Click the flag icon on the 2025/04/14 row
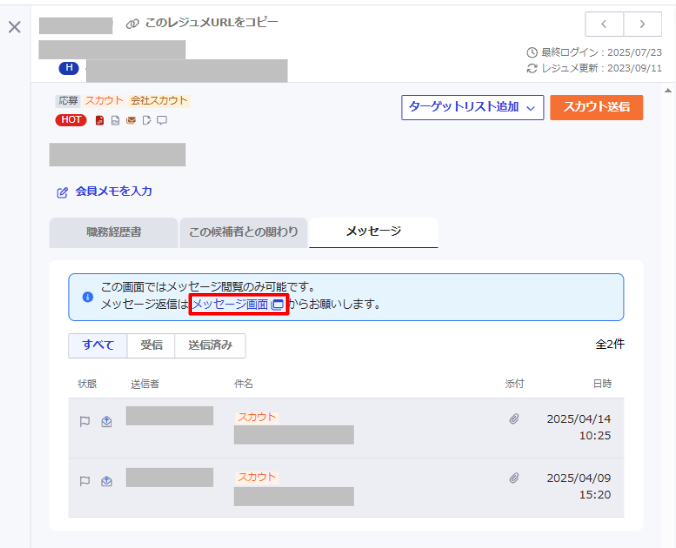The height and width of the screenshot is (548, 676). click(x=85, y=421)
